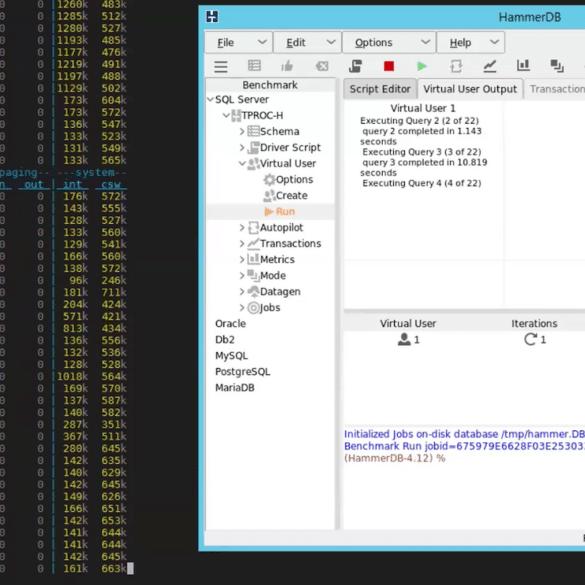
Task: Load the driver script toolbar icon
Action: [355, 66]
